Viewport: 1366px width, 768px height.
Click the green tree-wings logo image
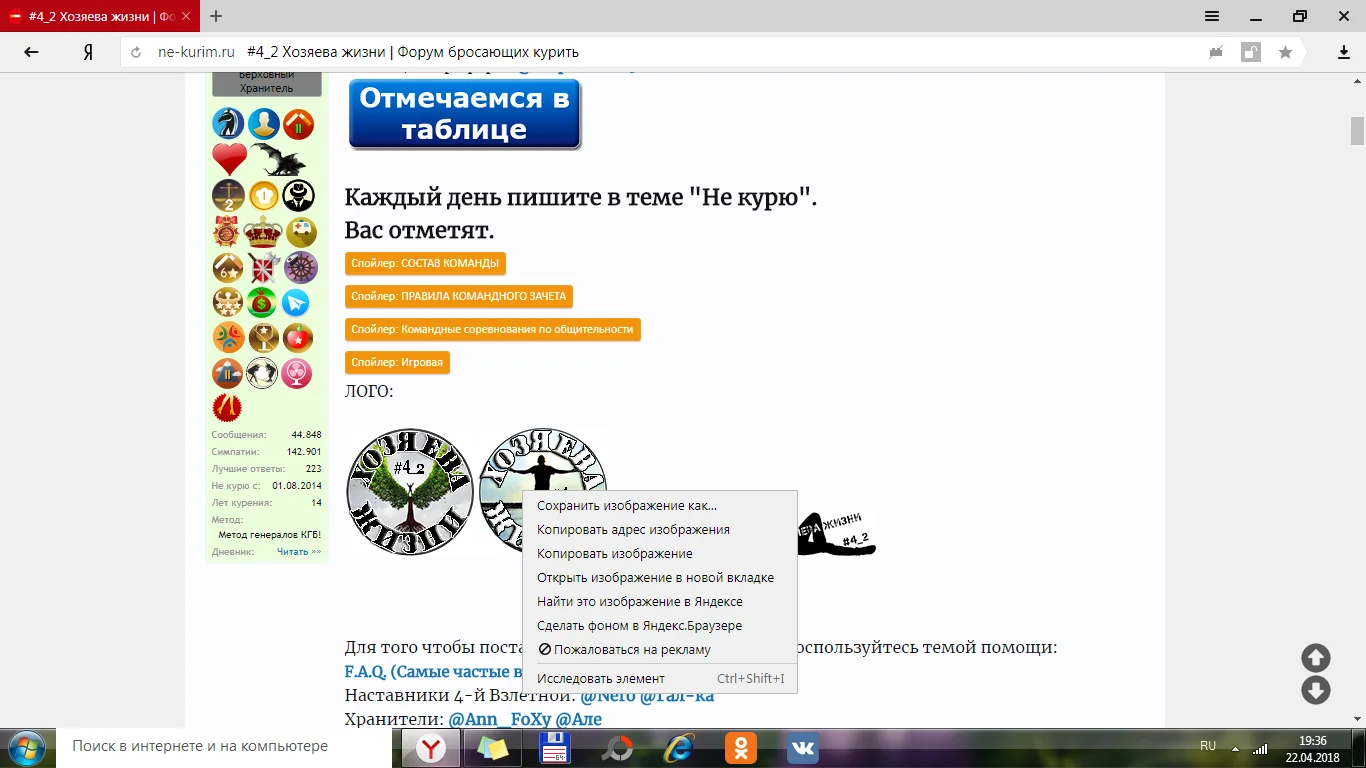[x=410, y=492]
